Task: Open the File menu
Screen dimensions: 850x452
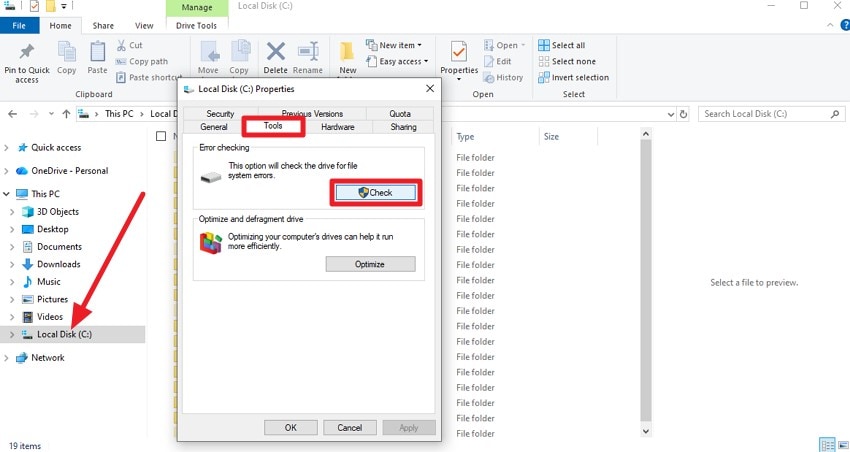Action: pos(20,25)
